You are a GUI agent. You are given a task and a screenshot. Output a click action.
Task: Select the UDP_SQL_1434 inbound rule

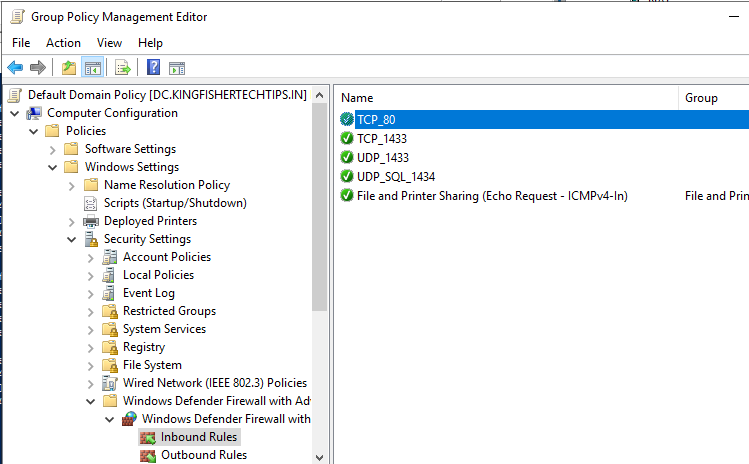pos(396,177)
